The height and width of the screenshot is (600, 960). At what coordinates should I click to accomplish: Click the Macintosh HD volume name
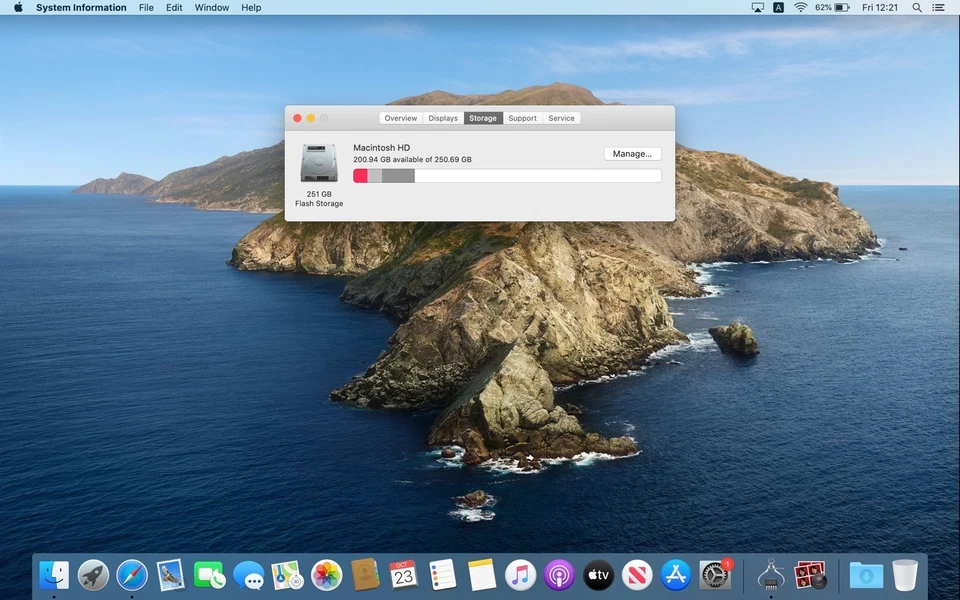click(x=381, y=148)
